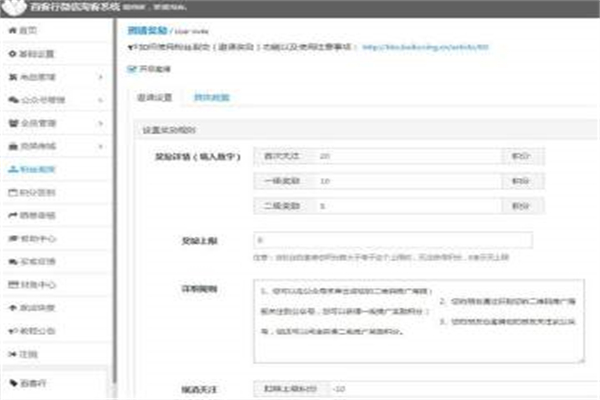Click the briefcase icon in the sidebar

coord(13,146)
